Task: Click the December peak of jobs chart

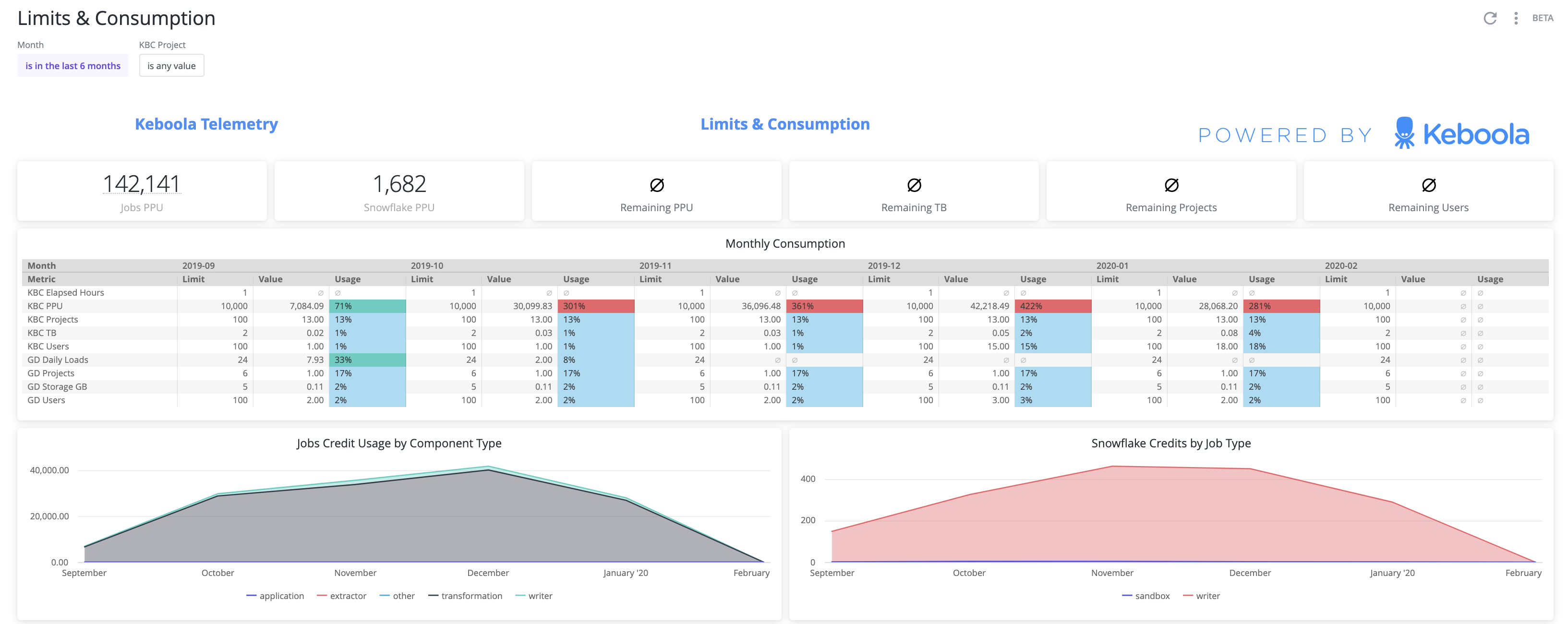Action: (488, 467)
